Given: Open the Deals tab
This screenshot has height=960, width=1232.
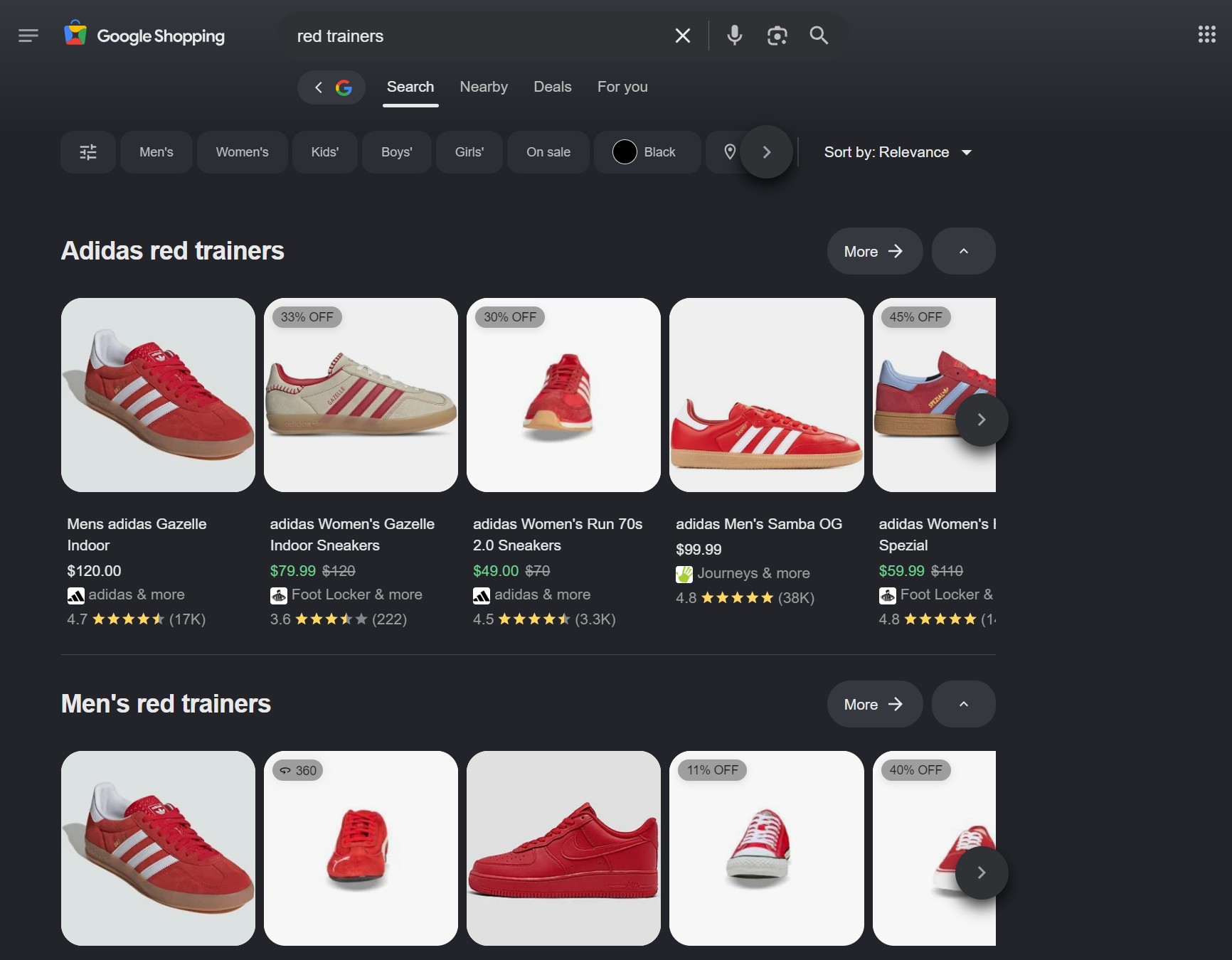Looking at the screenshot, I should coord(553,87).
